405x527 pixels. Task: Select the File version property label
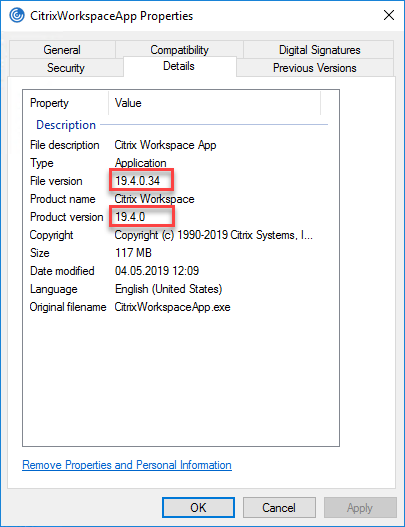[x=56, y=181]
